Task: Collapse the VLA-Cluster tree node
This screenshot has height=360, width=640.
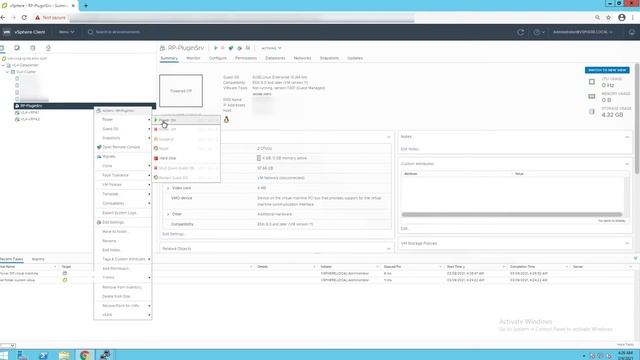Action: [7, 72]
